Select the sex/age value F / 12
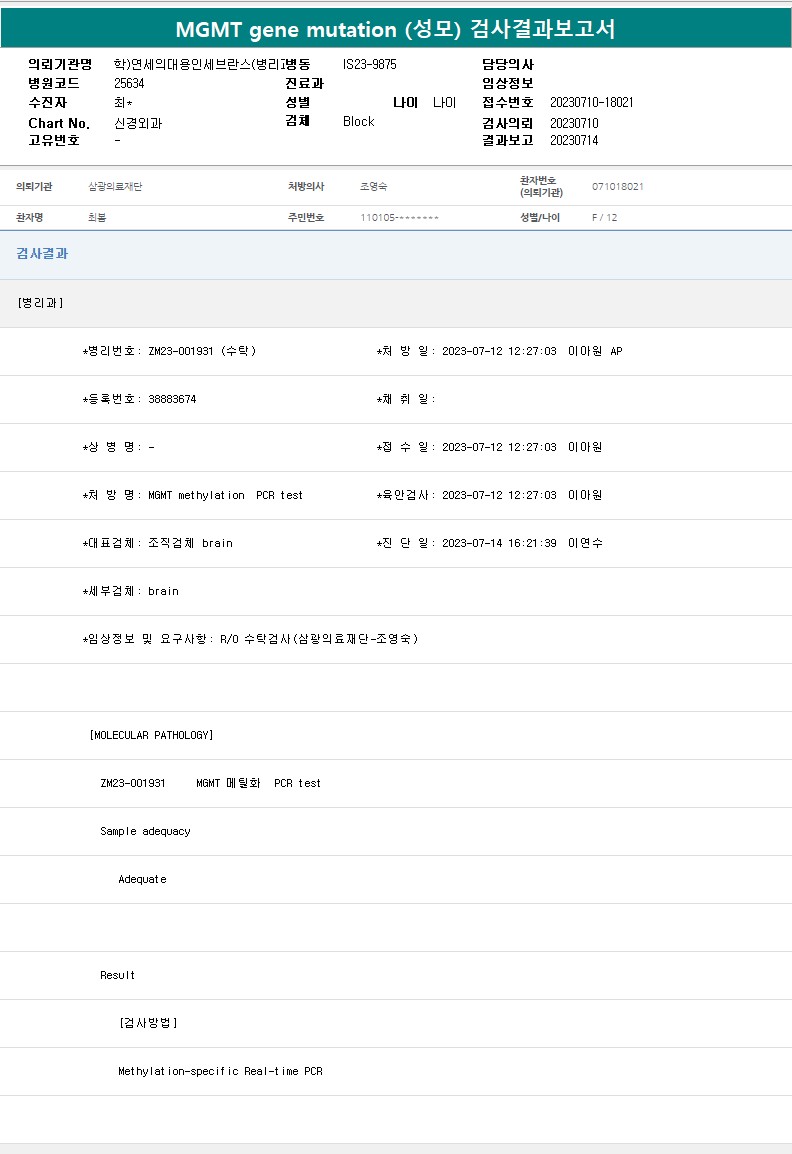The width and height of the screenshot is (792, 1154). (x=604, y=217)
